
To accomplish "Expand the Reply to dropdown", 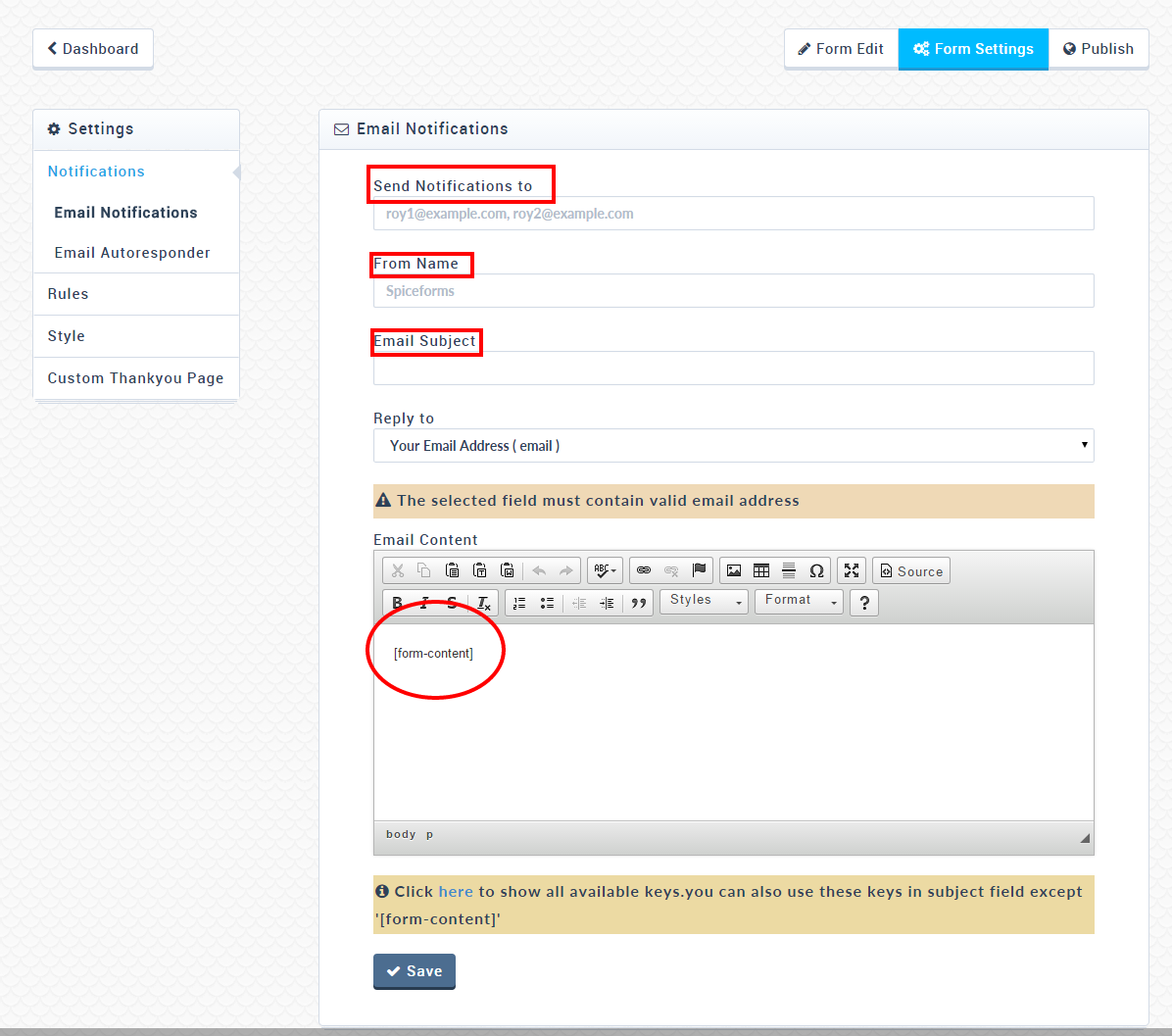I will click(733, 446).
